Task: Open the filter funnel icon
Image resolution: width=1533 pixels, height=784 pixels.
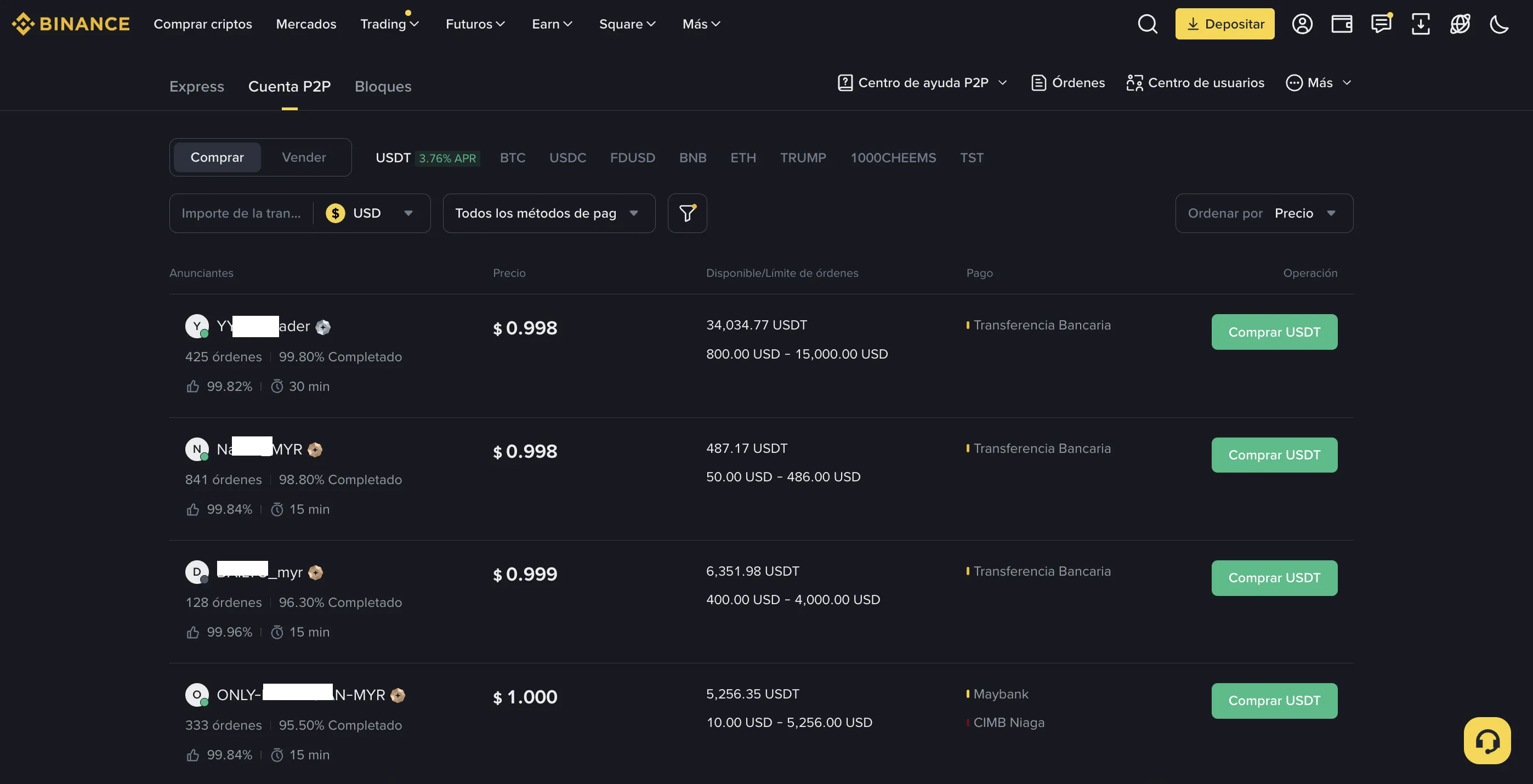Action: 688,213
